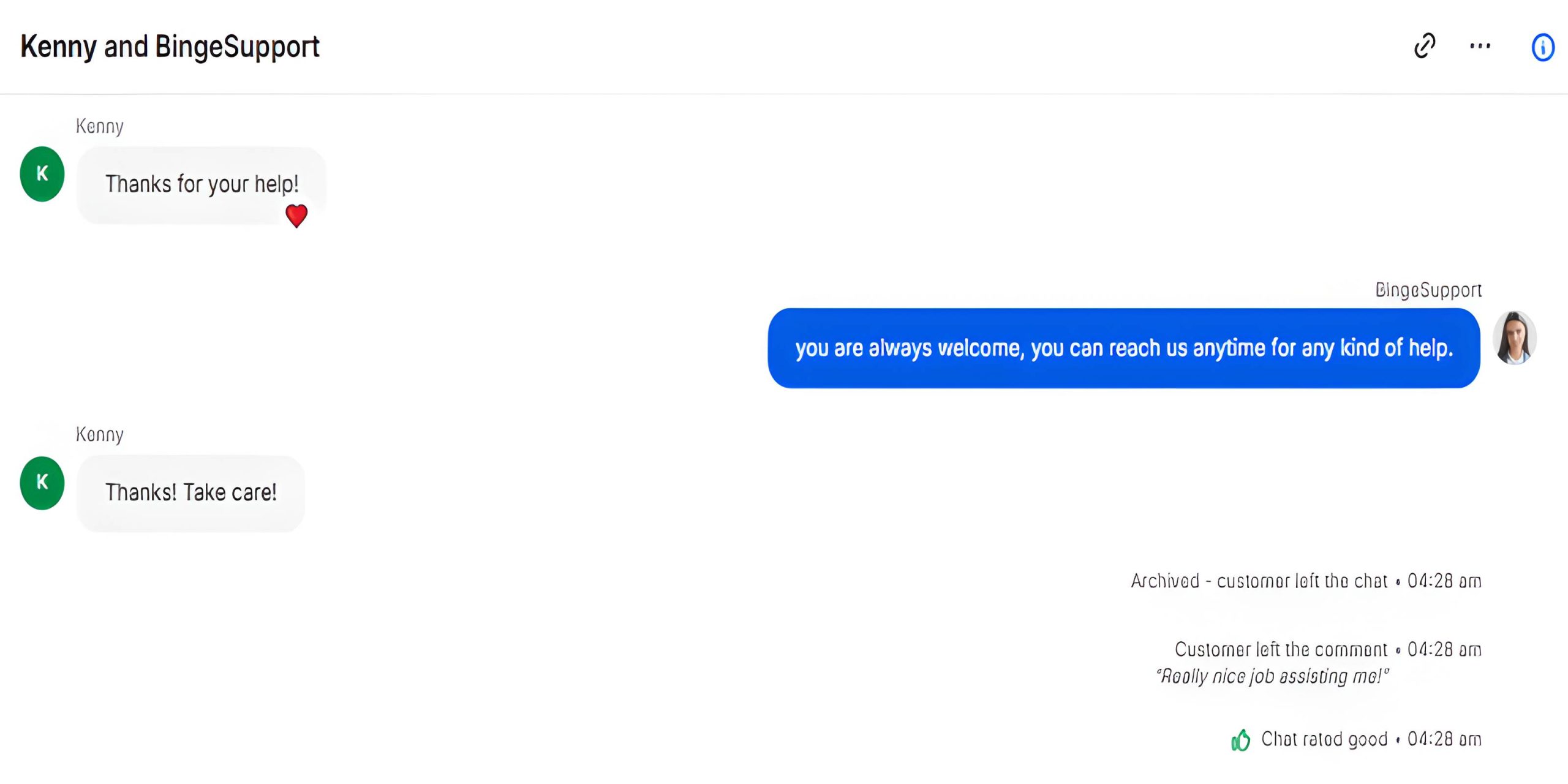The height and width of the screenshot is (784, 1568).
Task: Click the Kenny name above the first message
Action: click(x=100, y=126)
